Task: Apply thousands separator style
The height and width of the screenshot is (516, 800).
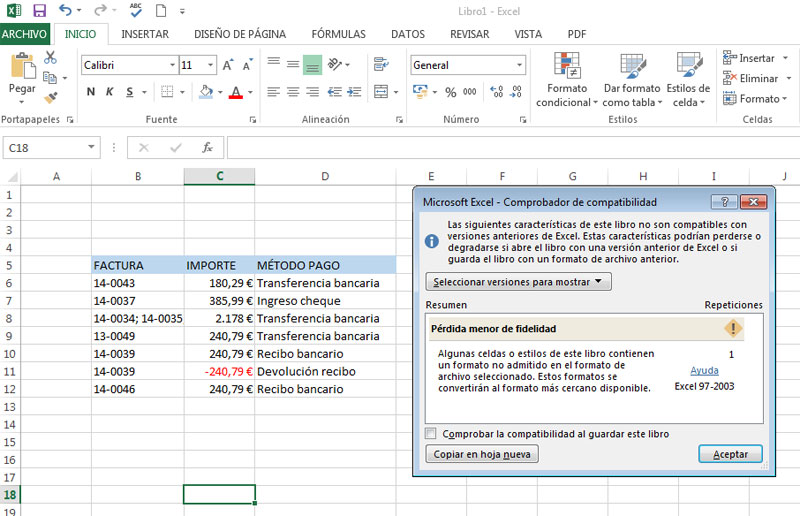Action: [469, 92]
